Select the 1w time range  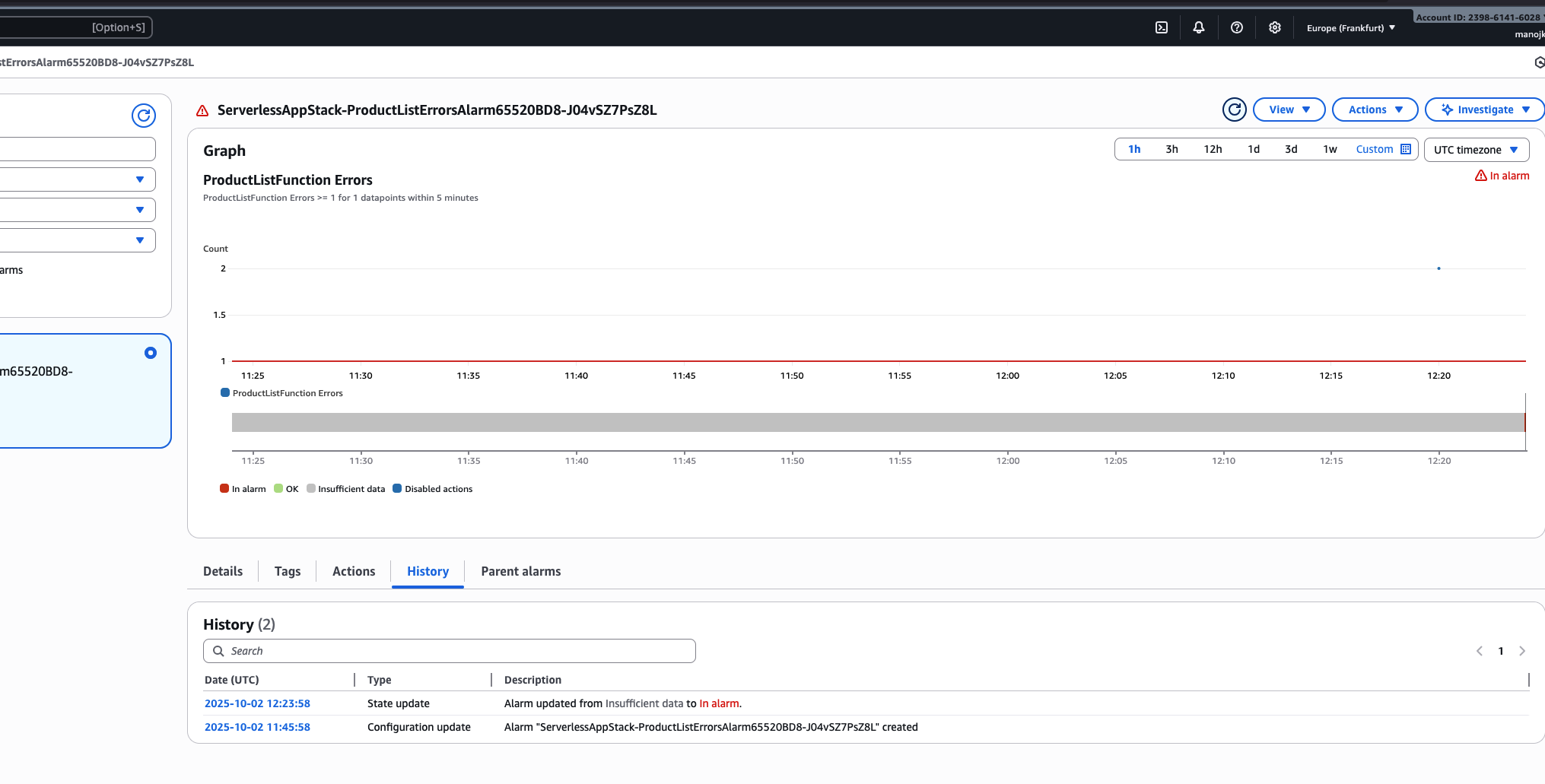[1330, 149]
